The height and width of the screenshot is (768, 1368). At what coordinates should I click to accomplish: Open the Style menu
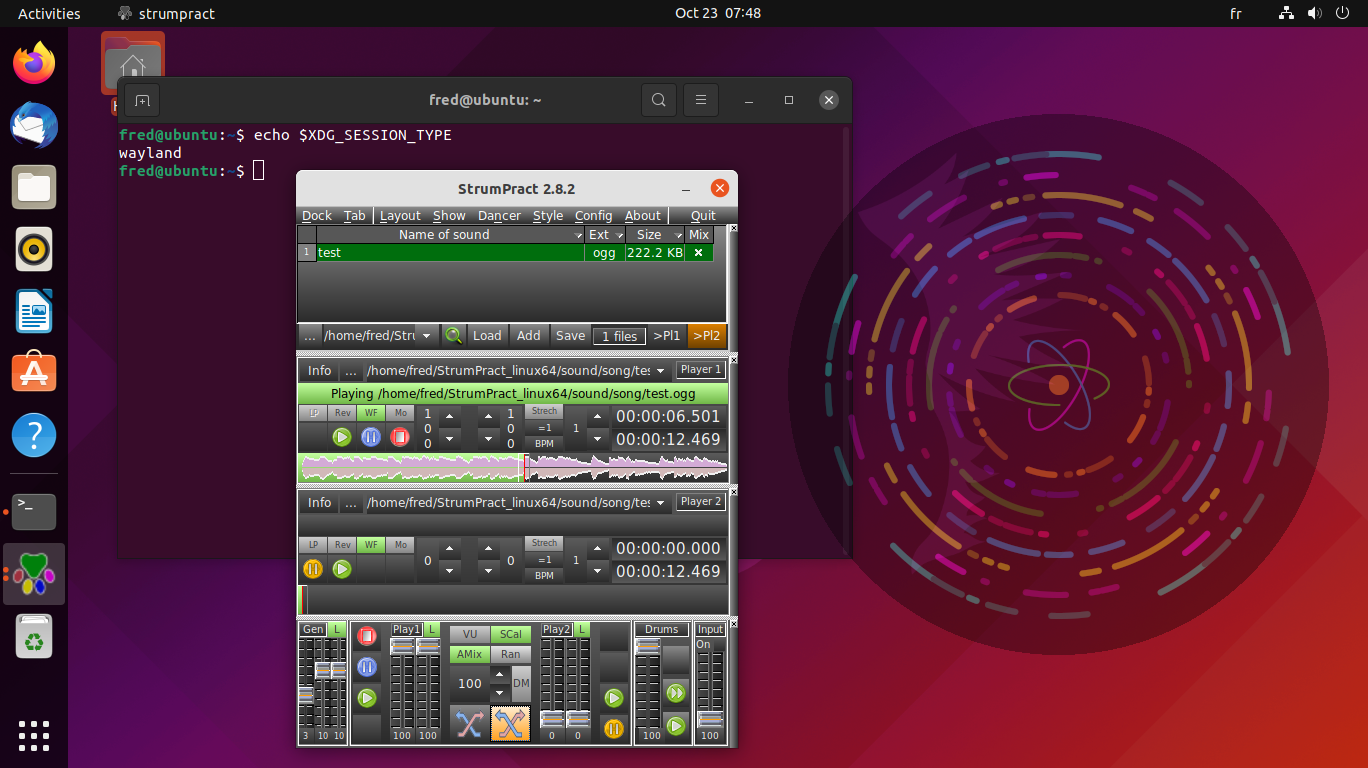pyautogui.click(x=548, y=216)
